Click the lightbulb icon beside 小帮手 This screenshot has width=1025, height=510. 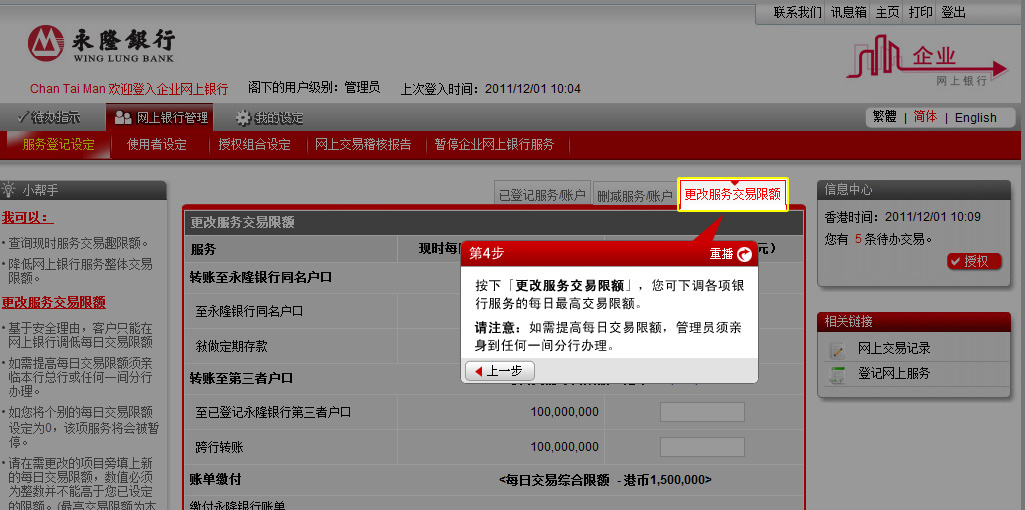pyautogui.click(x=9, y=189)
